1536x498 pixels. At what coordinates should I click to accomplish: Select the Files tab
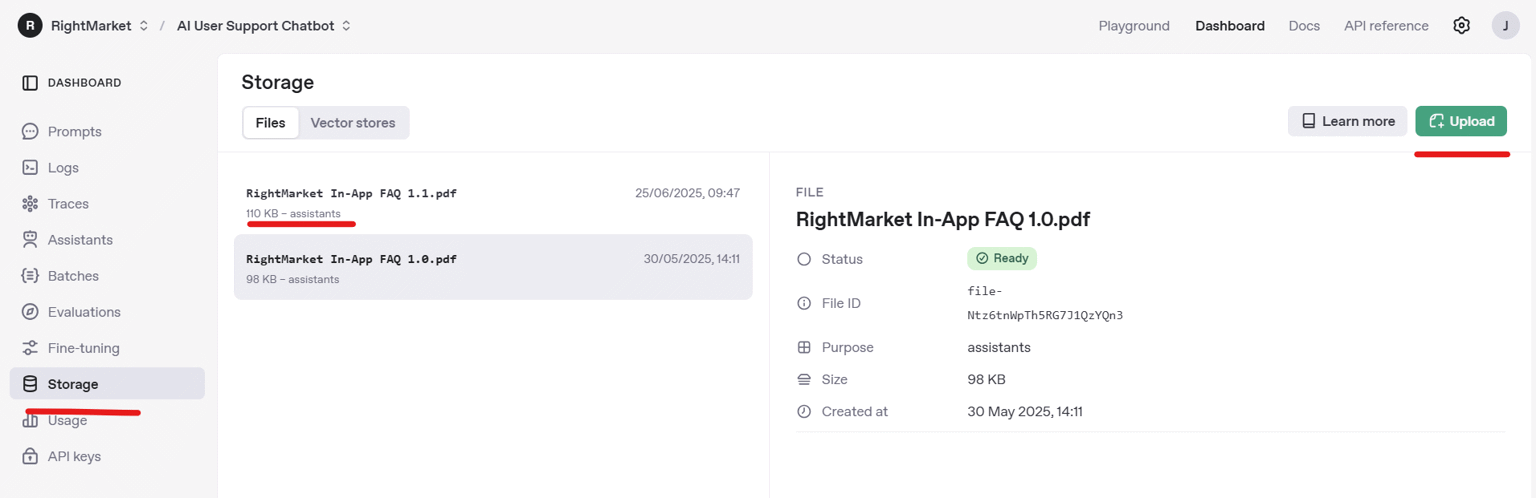point(270,123)
